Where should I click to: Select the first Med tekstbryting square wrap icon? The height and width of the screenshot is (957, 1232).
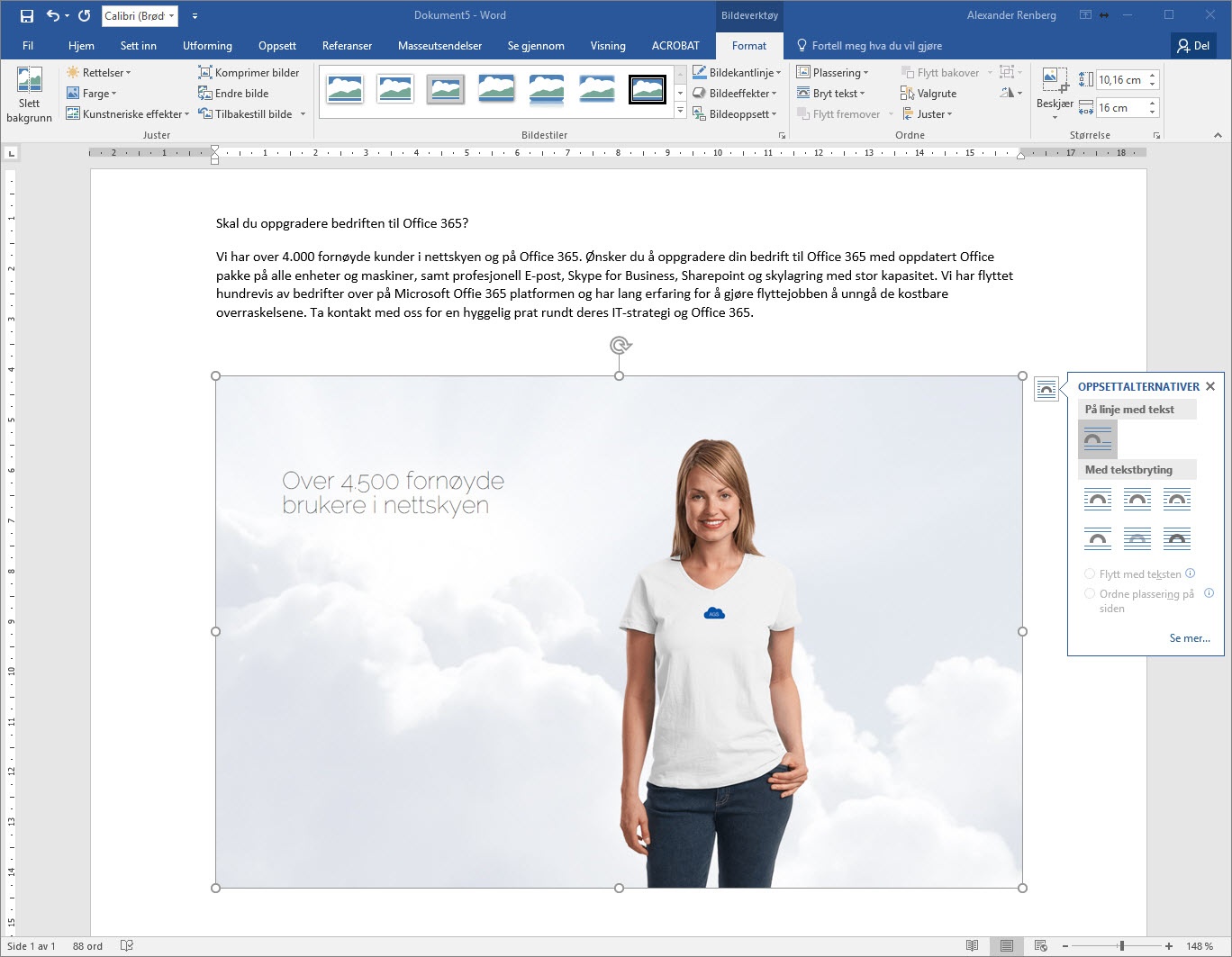[1098, 499]
